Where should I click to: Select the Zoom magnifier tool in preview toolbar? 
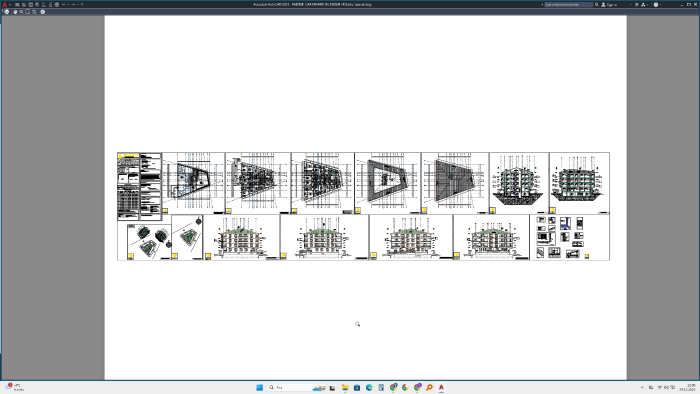point(21,12)
